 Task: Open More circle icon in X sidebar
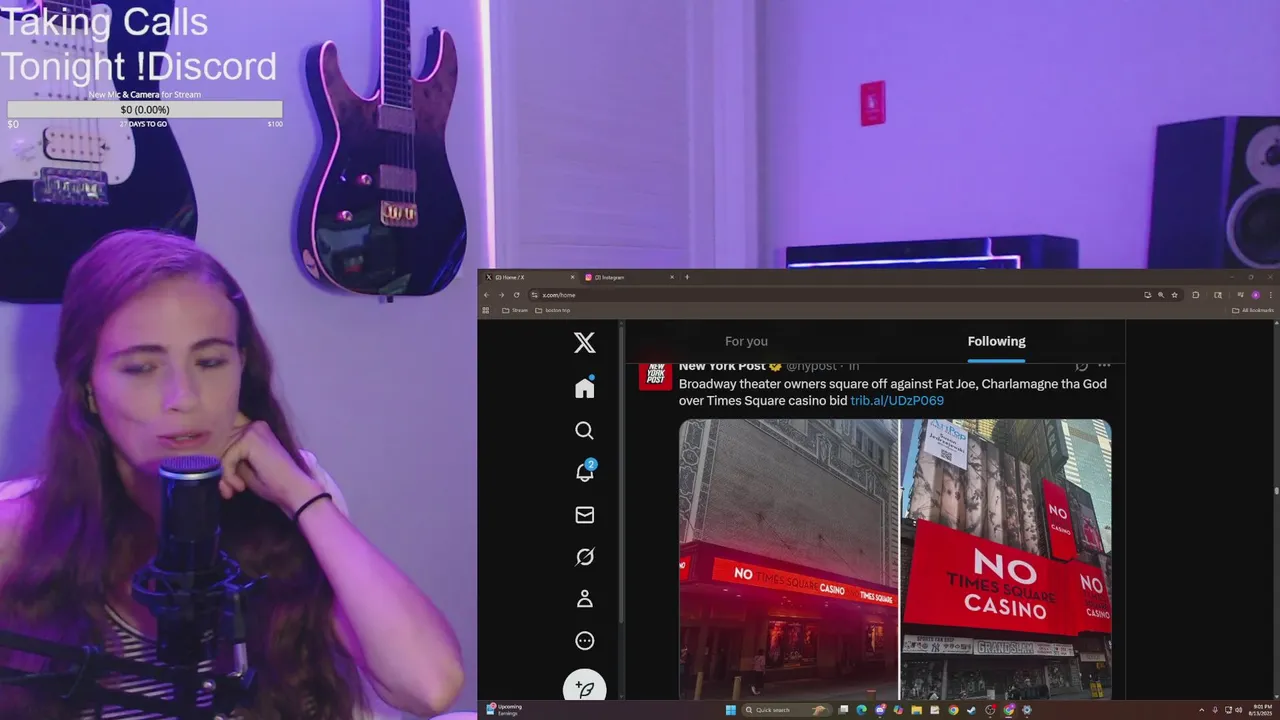point(585,641)
